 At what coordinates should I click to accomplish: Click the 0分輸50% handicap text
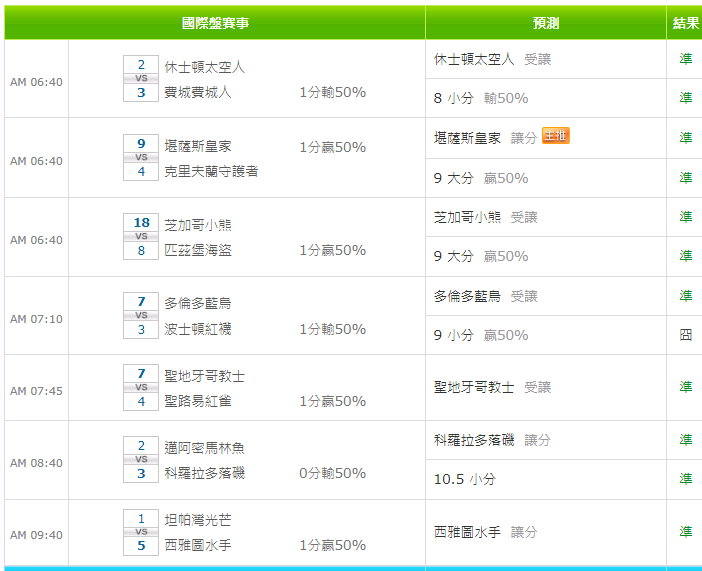tap(333, 473)
